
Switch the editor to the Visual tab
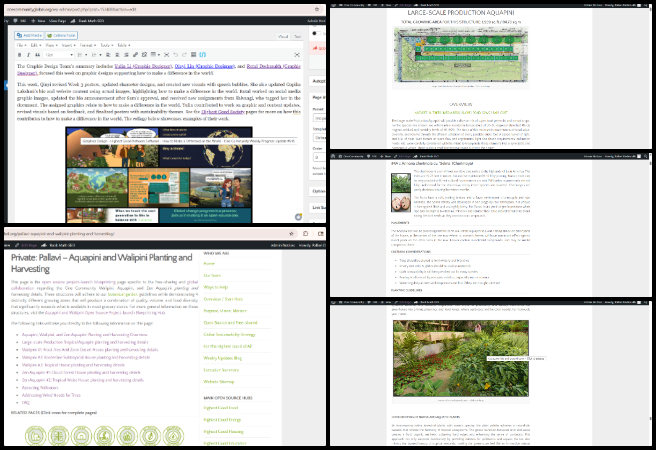[283, 37]
